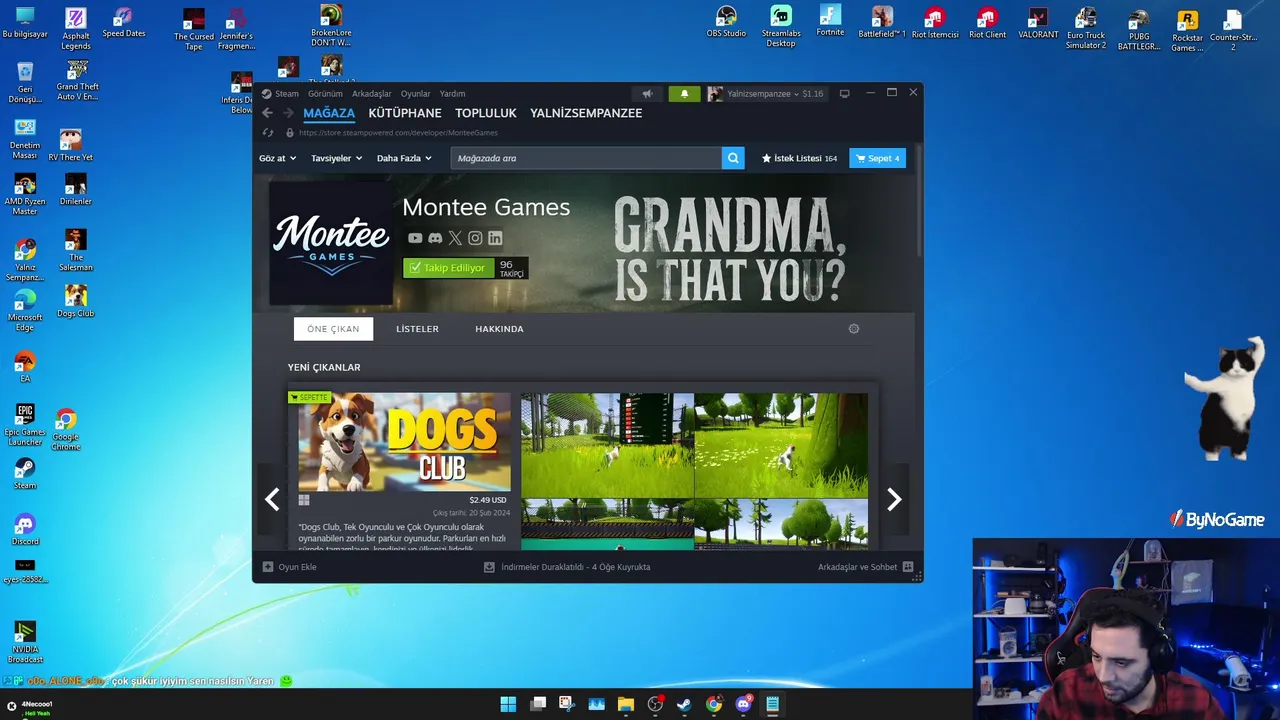
Task: Toggle the Takip Ediliyor follow button
Action: (x=448, y=268)
